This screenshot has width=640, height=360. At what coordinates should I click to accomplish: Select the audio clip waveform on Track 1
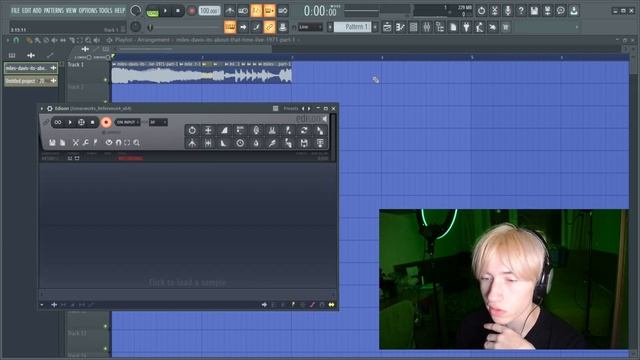point(202,76)
